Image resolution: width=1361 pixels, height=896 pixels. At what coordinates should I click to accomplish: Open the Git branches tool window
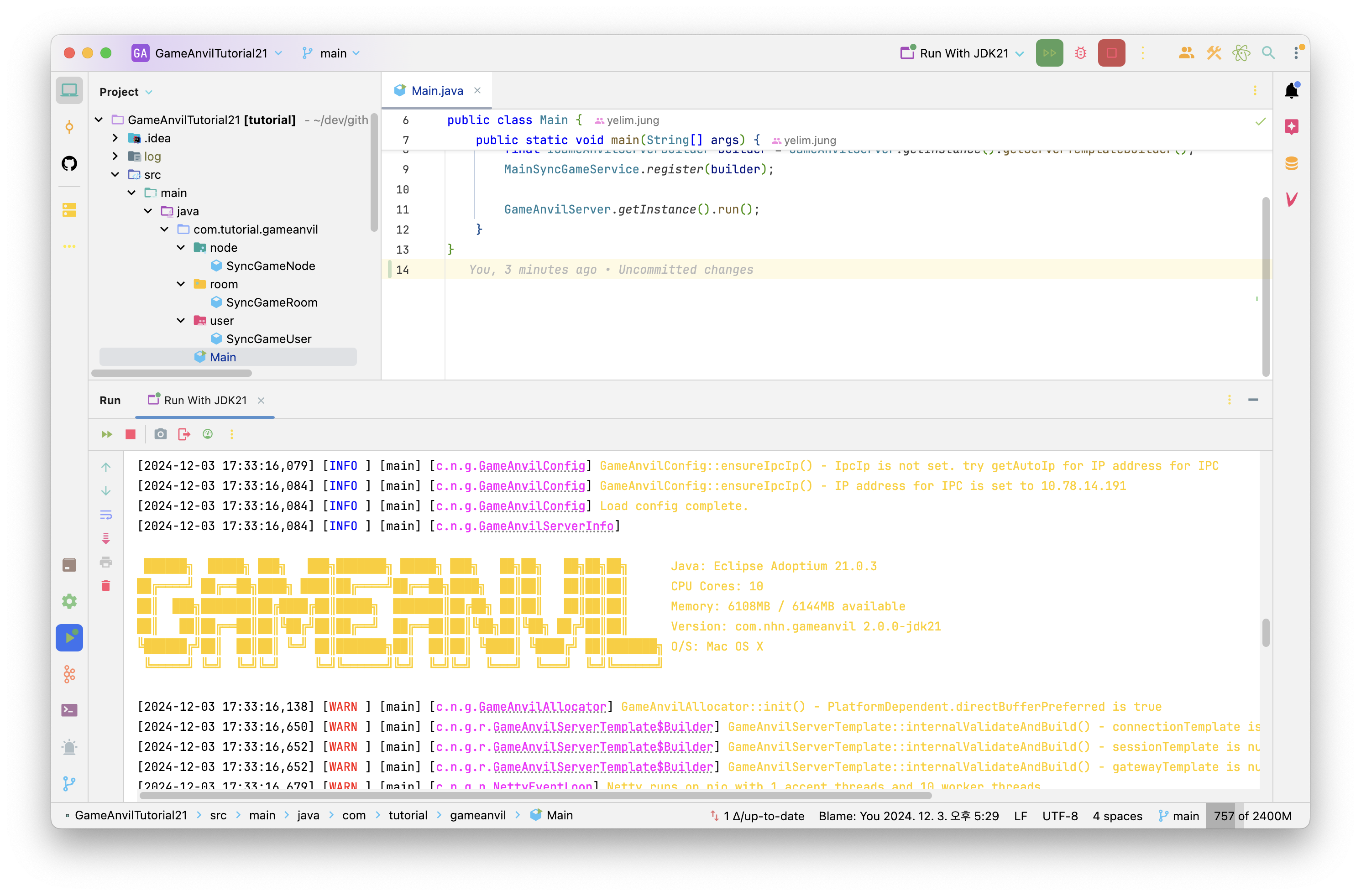tap(69, 783)
